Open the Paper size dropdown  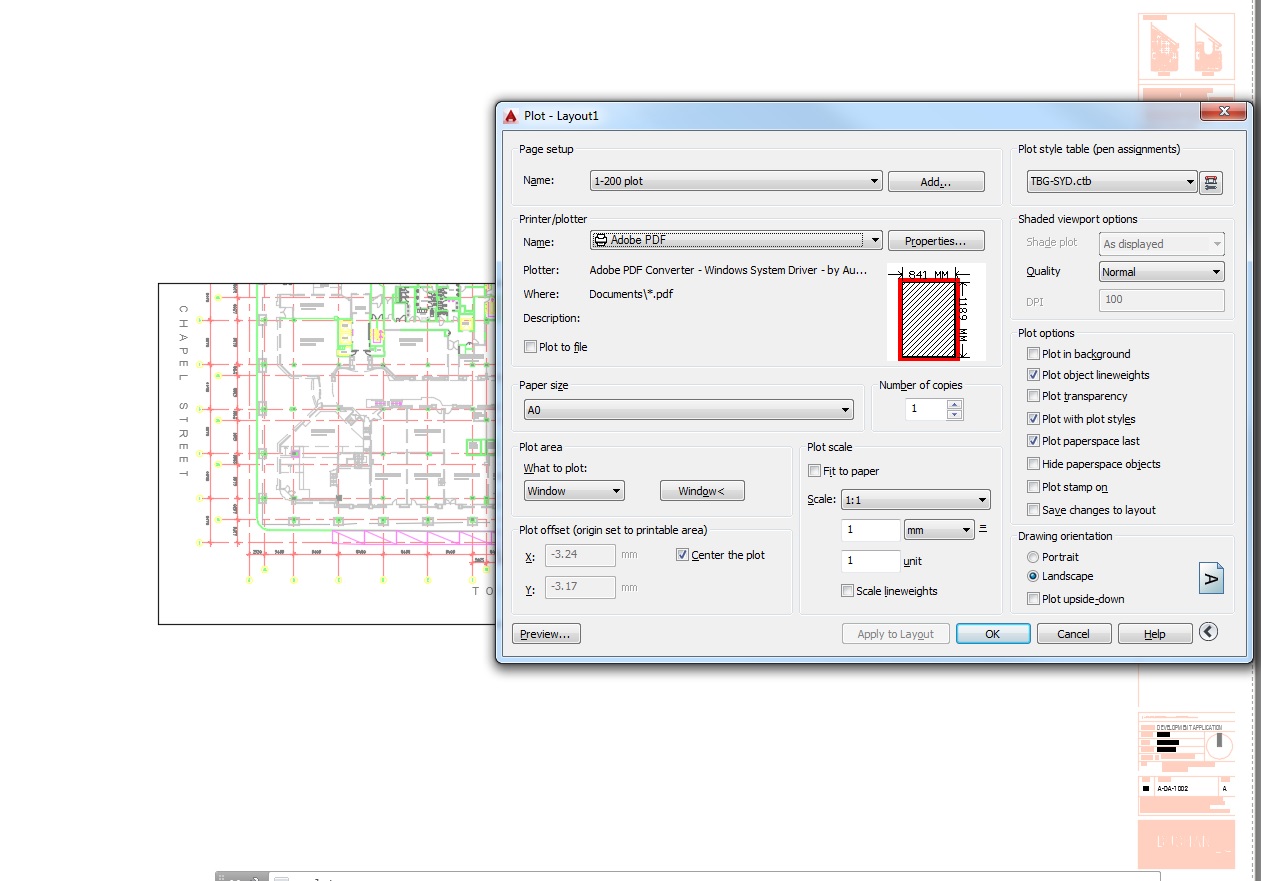tap(846, 409)
